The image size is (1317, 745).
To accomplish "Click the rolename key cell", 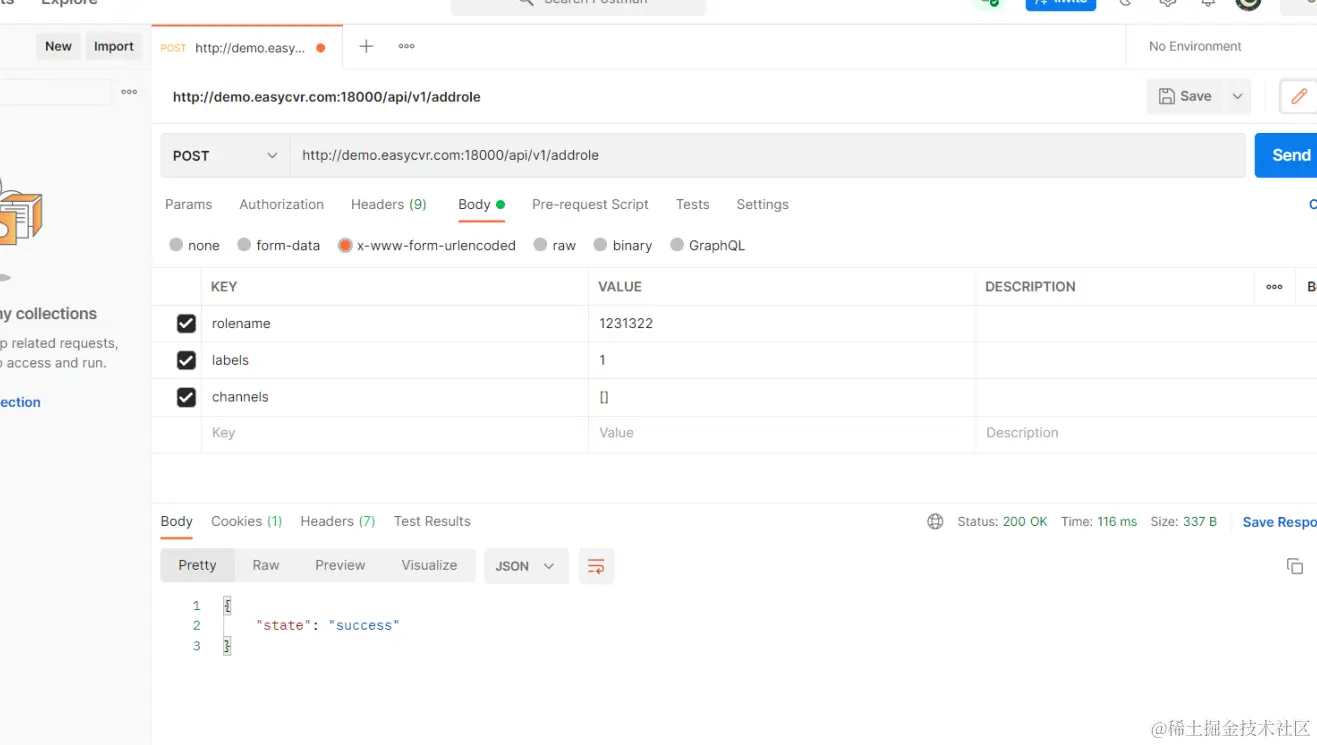I will [395, 324].
